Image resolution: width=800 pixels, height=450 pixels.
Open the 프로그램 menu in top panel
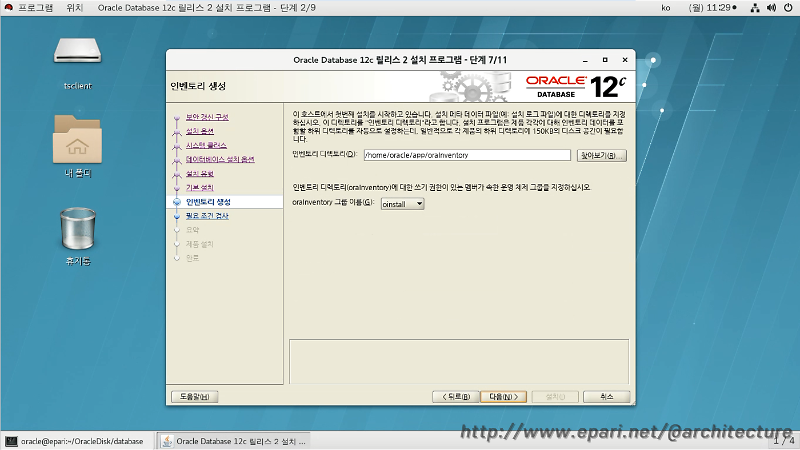click(x=35, y=8)
